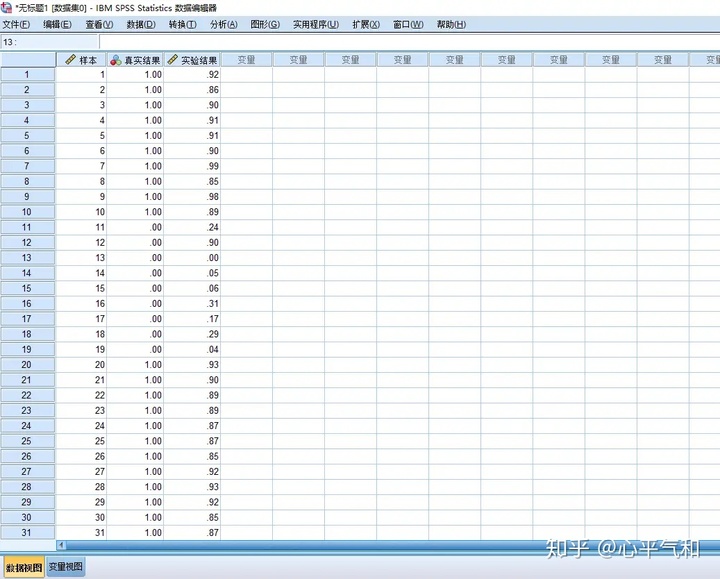The width and height of the screenshot is (720, 579).
Task: Select the 真实结果 column header
Action: click(135, 60)
